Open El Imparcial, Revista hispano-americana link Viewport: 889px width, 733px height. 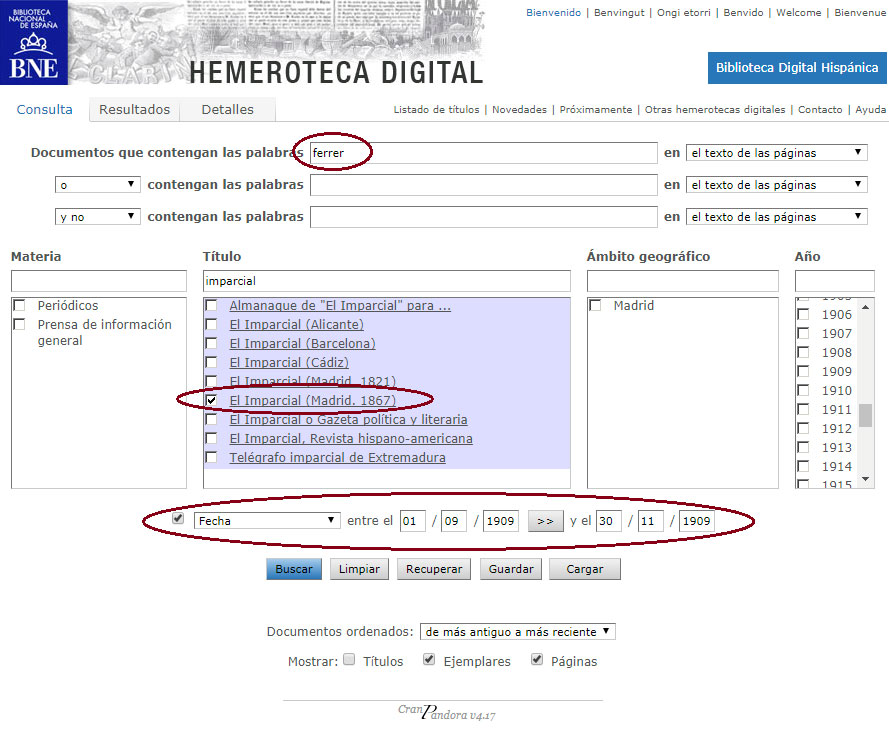click(x=351, y=438)
